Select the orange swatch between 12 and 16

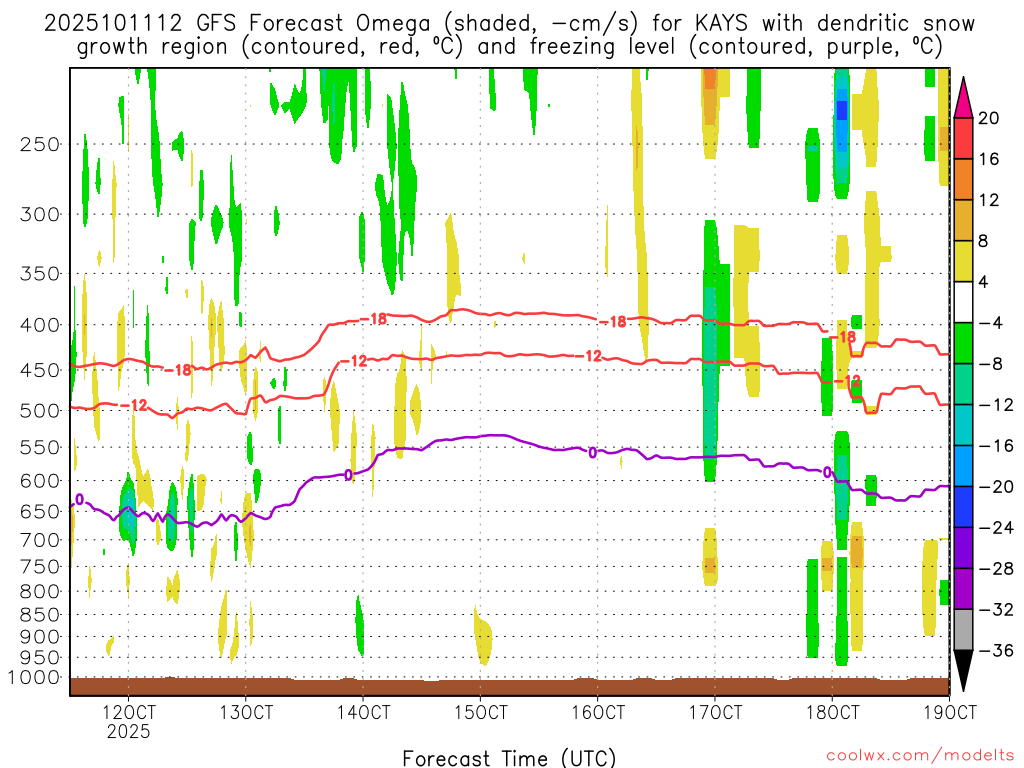click(964, 179)
